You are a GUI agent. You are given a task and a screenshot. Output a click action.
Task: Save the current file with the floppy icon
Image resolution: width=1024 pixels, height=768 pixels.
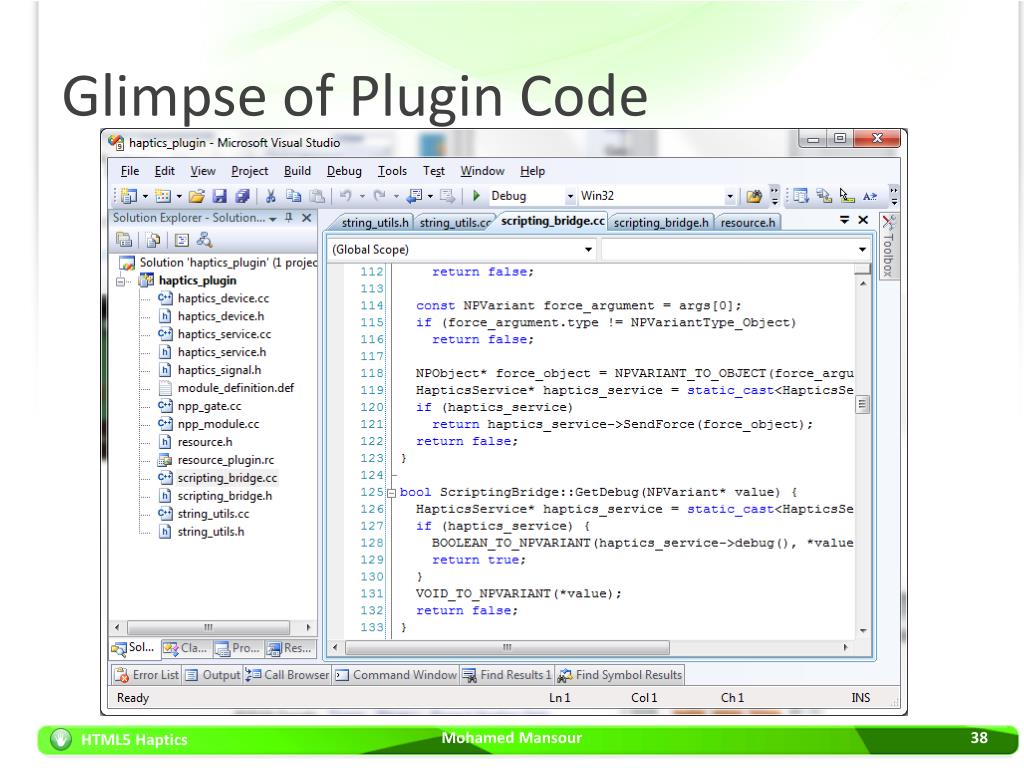click(x=219, y=196)
